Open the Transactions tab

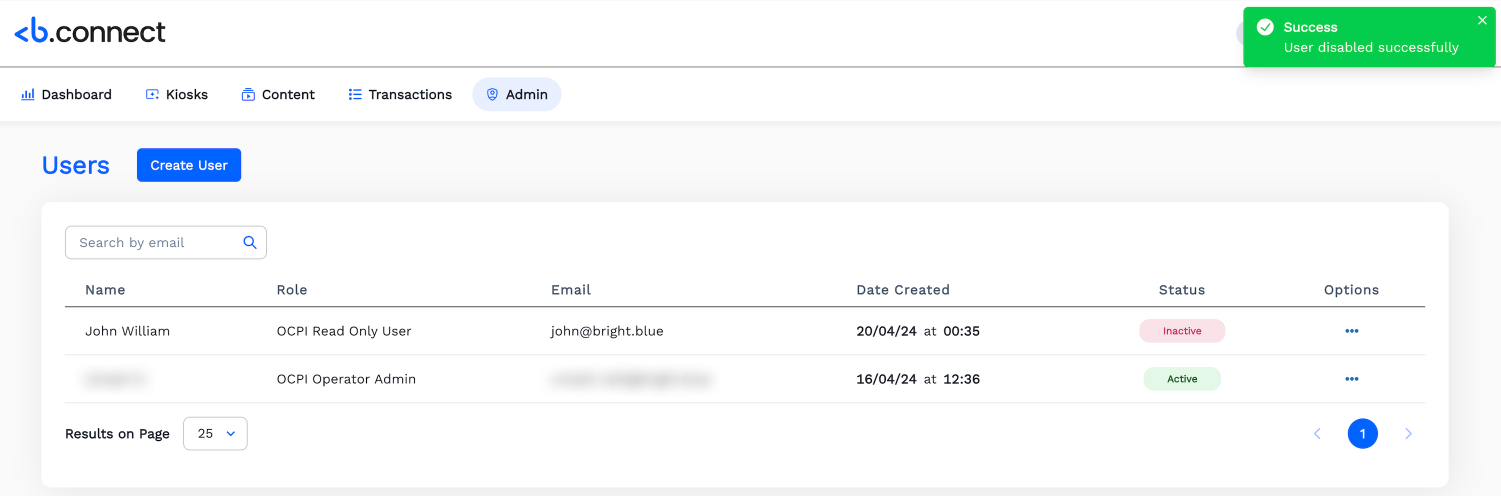400,95
